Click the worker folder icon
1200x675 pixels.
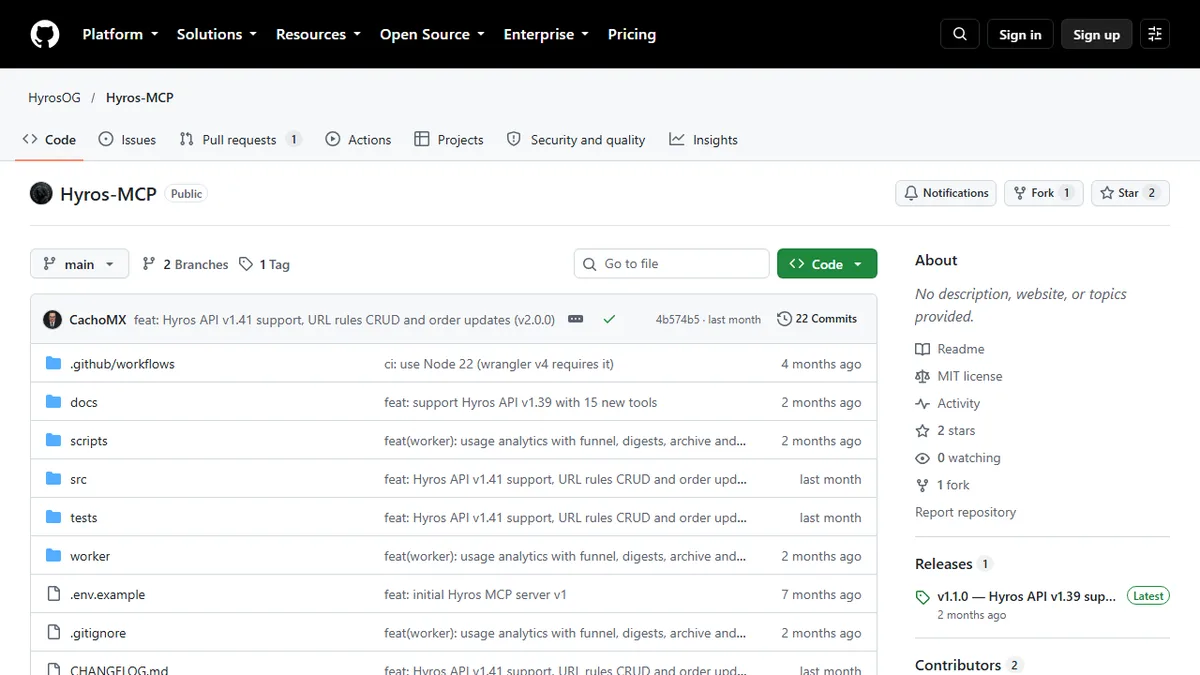[54, 556]
